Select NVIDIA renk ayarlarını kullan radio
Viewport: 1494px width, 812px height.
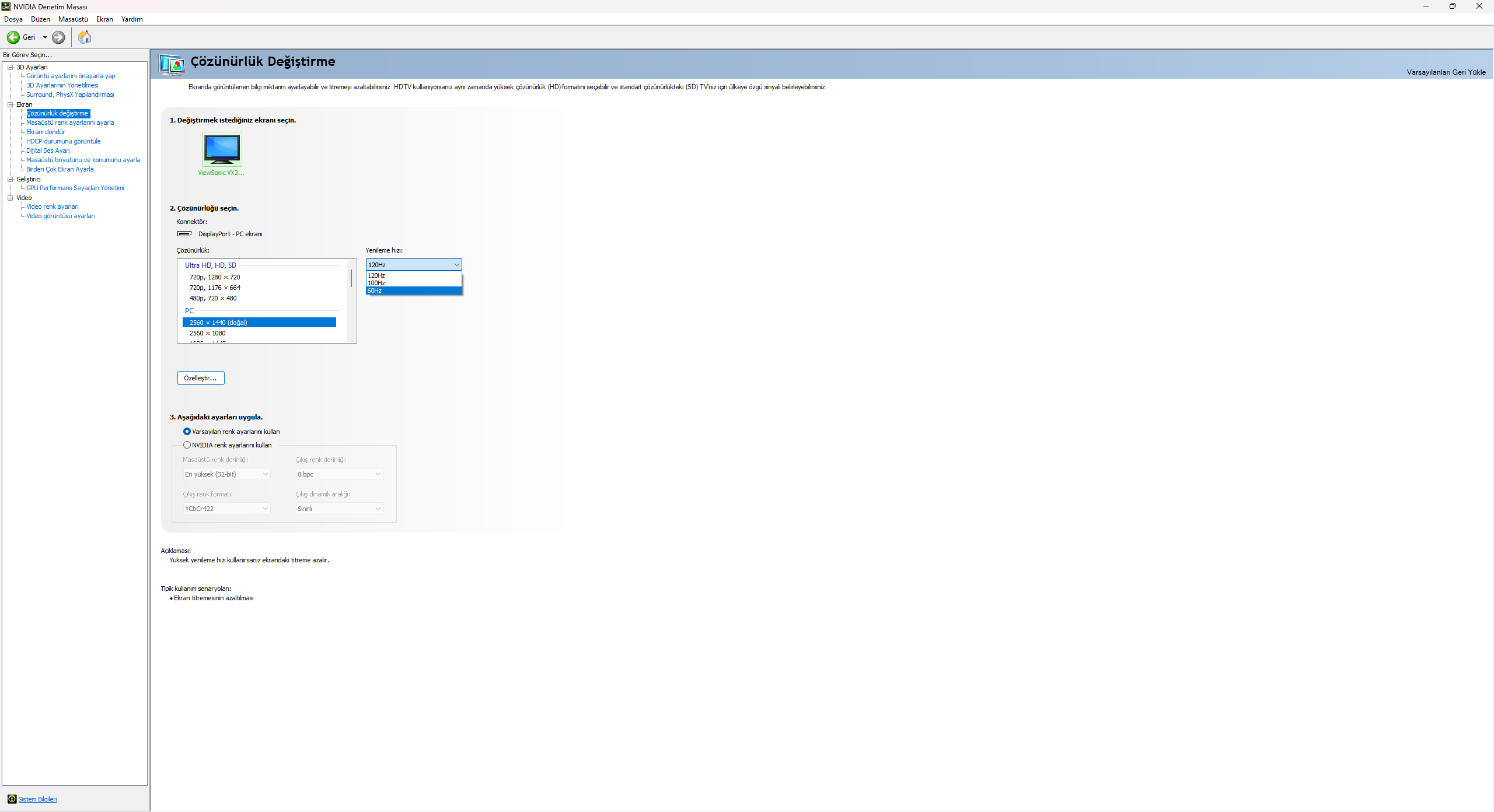click(187, 445)
